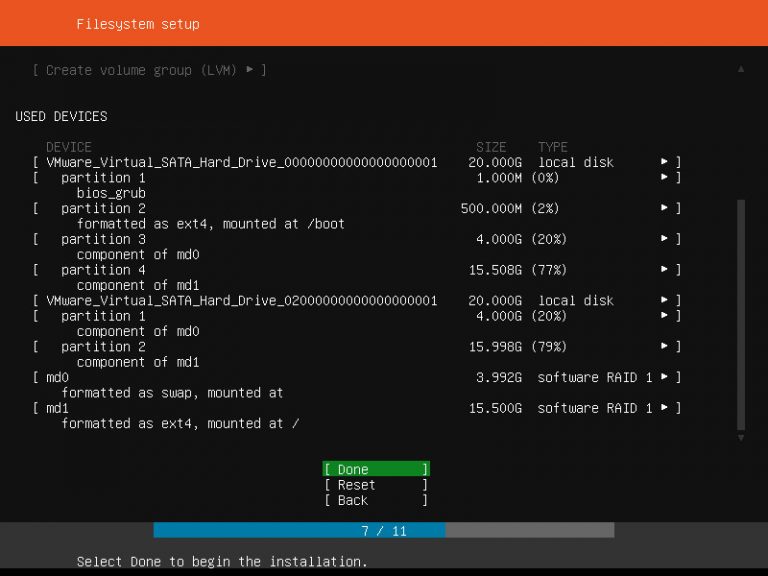Click "formatted as ext4, mounted at /boot" text
Screen dimensions: 768x576
pos(211,224)
